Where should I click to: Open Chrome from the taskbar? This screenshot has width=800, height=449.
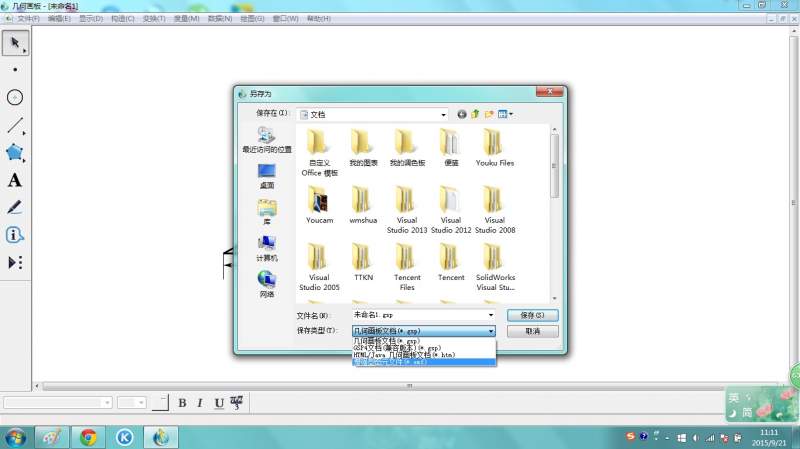[88, 437]
